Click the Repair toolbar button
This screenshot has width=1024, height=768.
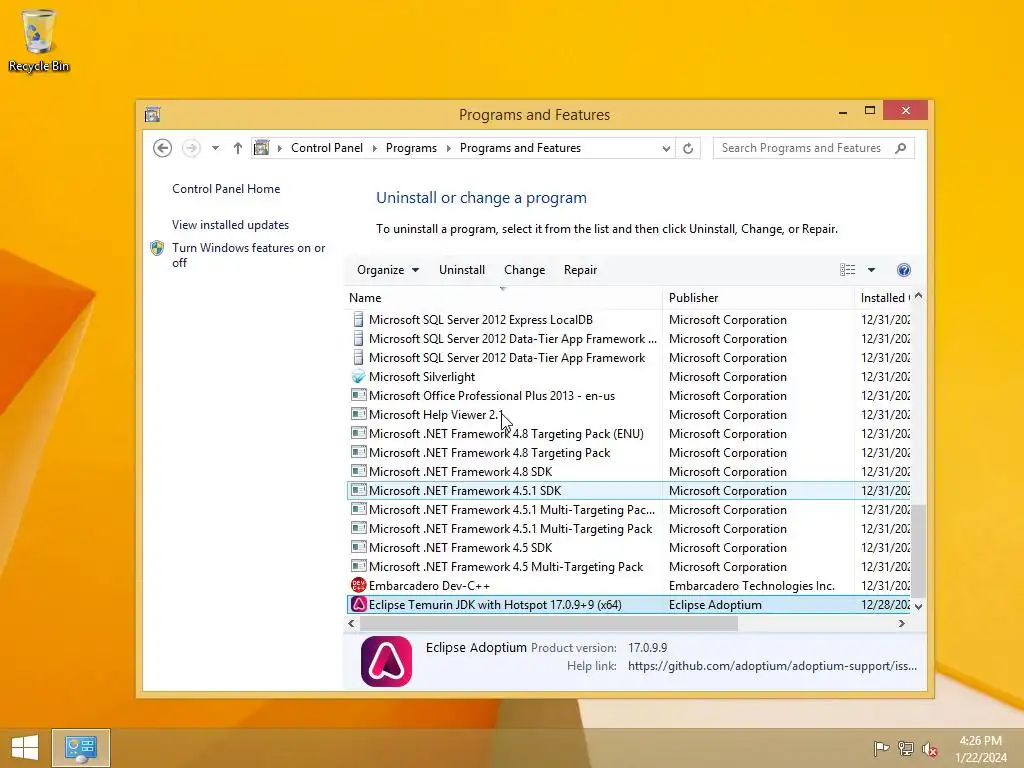pos(581,270)
